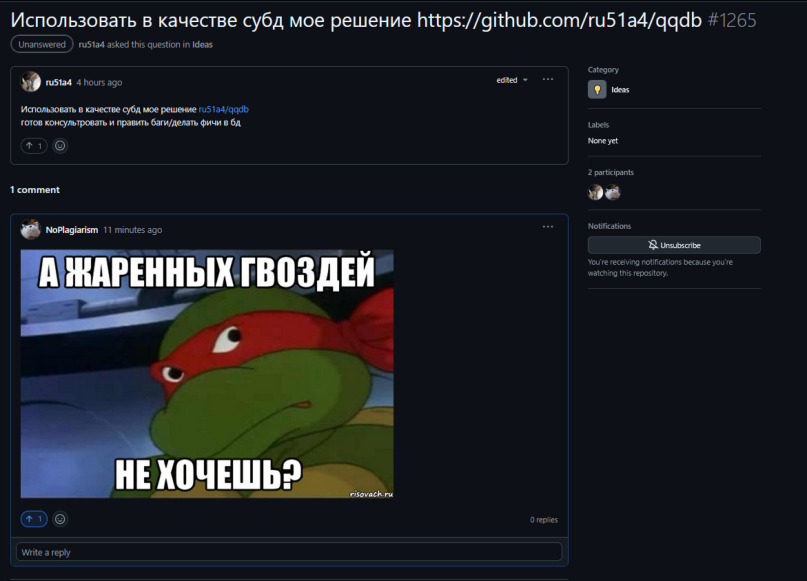807x581 pixels.
Task: Open three-dot menu on ru51a4 post
Action: tap(548, 79)
